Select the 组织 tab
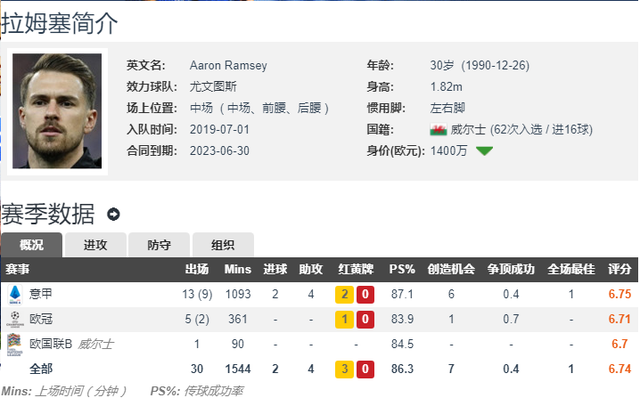The width and height of the screenshot is (640, 398). pyautogui.click(x=223, y=245)
